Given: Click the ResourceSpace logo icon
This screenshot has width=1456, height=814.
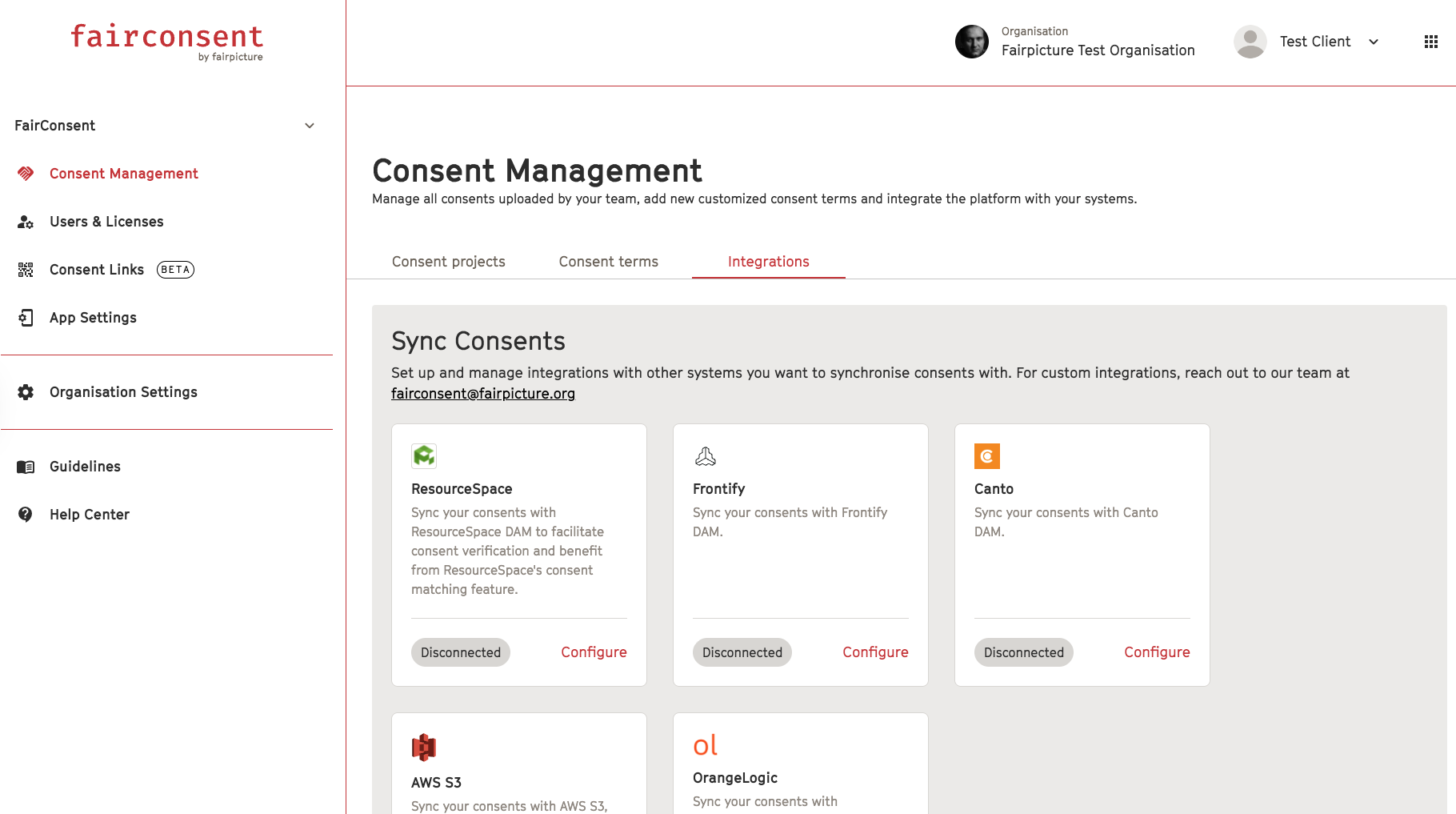Looking at the screenshot, I should tap(424, 456).
